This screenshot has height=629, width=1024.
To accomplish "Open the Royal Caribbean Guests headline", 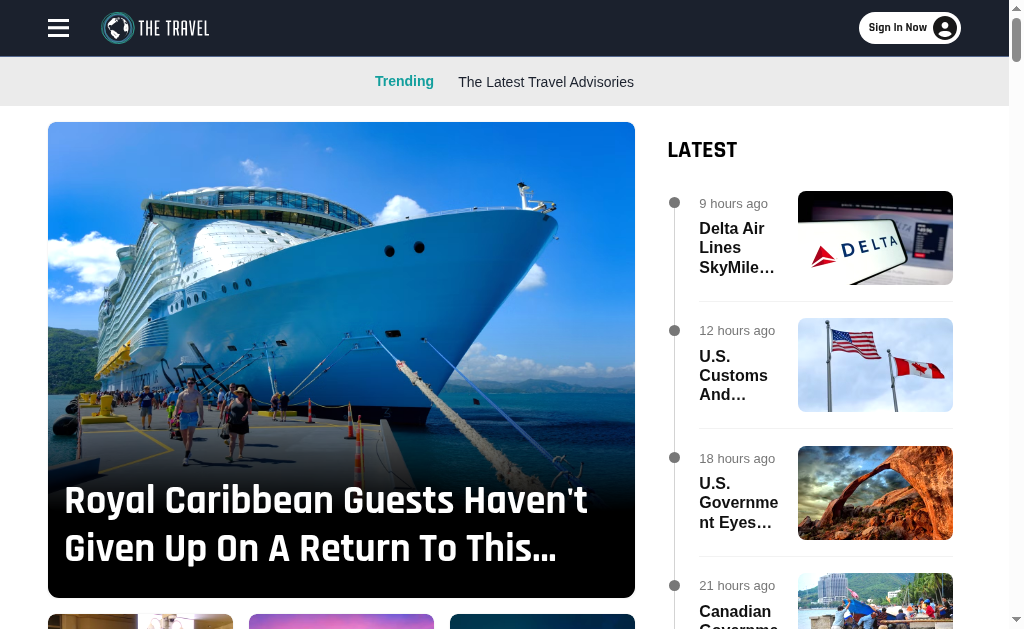I will 327,524.
